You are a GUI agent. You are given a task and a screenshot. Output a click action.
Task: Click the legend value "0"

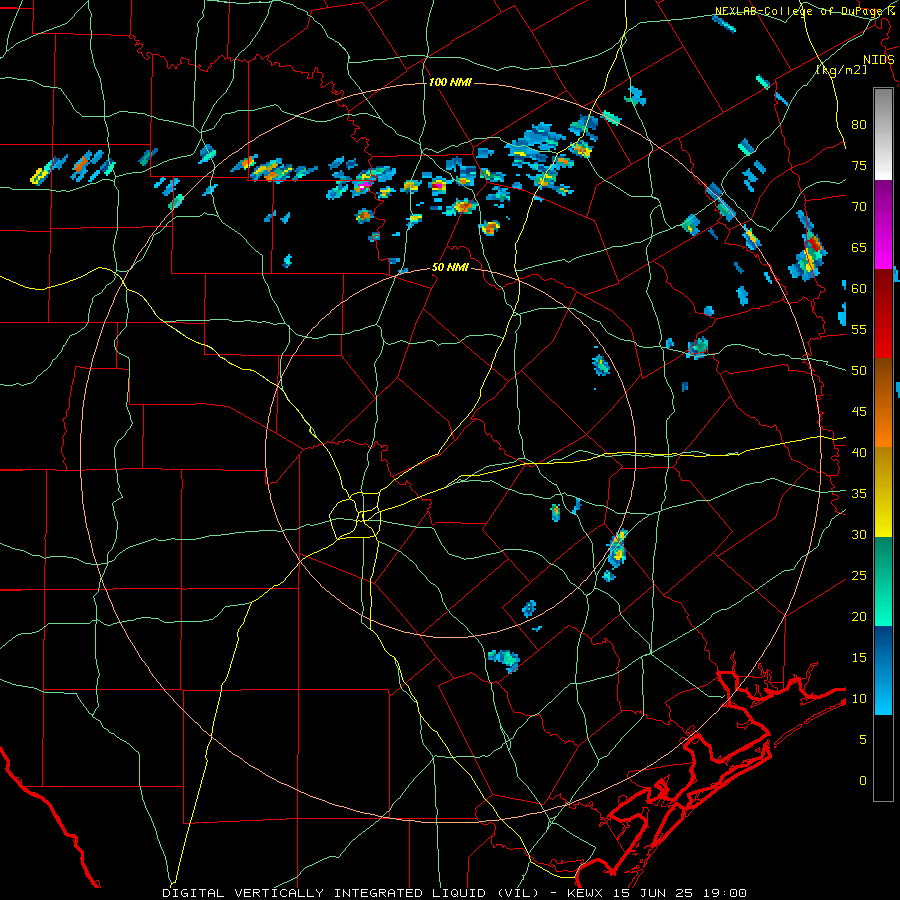click(x=863, y=781)
